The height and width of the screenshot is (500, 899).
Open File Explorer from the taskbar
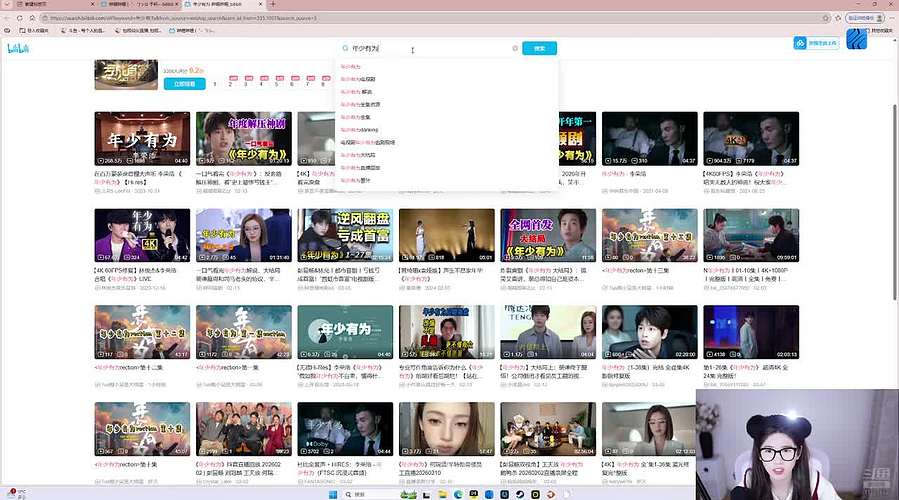point(443,494)
